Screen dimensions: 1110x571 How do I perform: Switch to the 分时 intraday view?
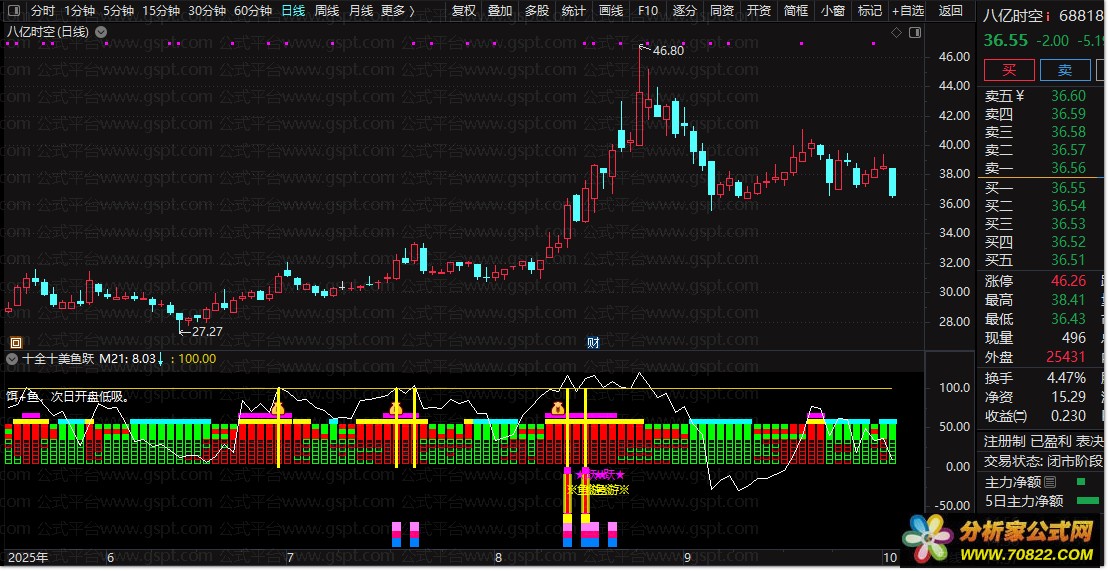[42, 11]
